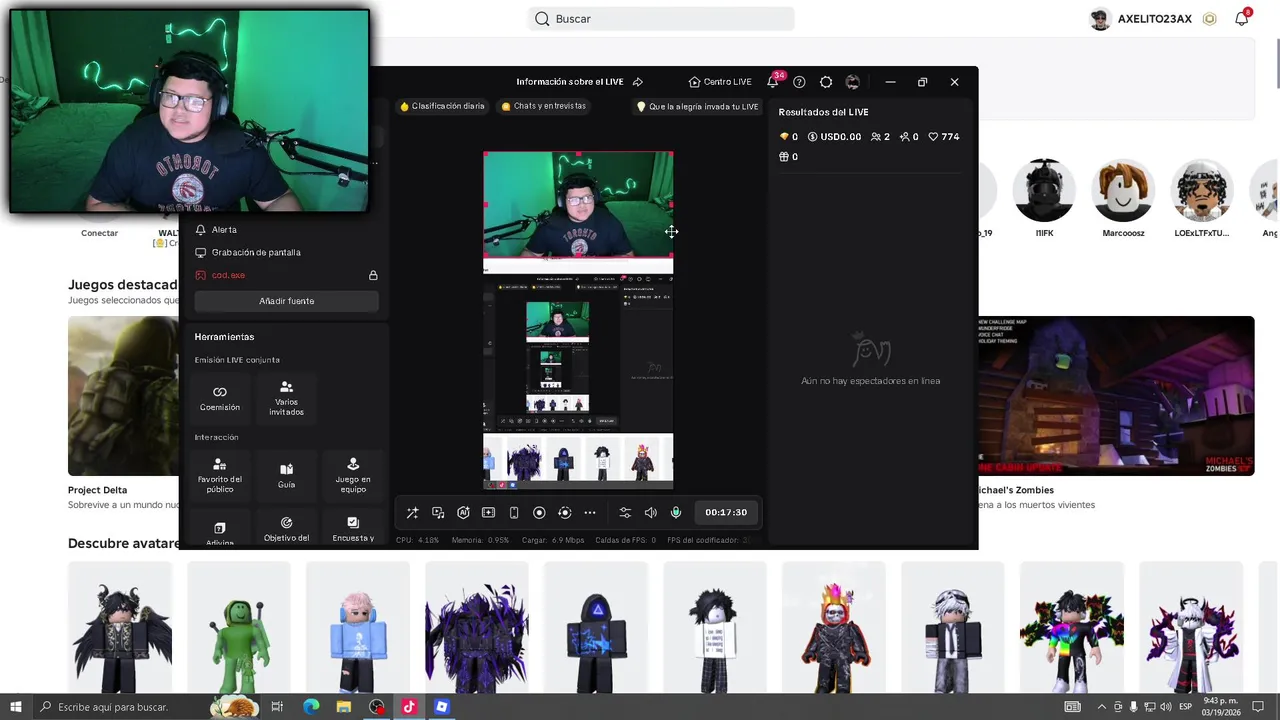This screenshot has height=720, width=1280.
Task: Click the 774 likes count
Action: click(x=944, y=137)
